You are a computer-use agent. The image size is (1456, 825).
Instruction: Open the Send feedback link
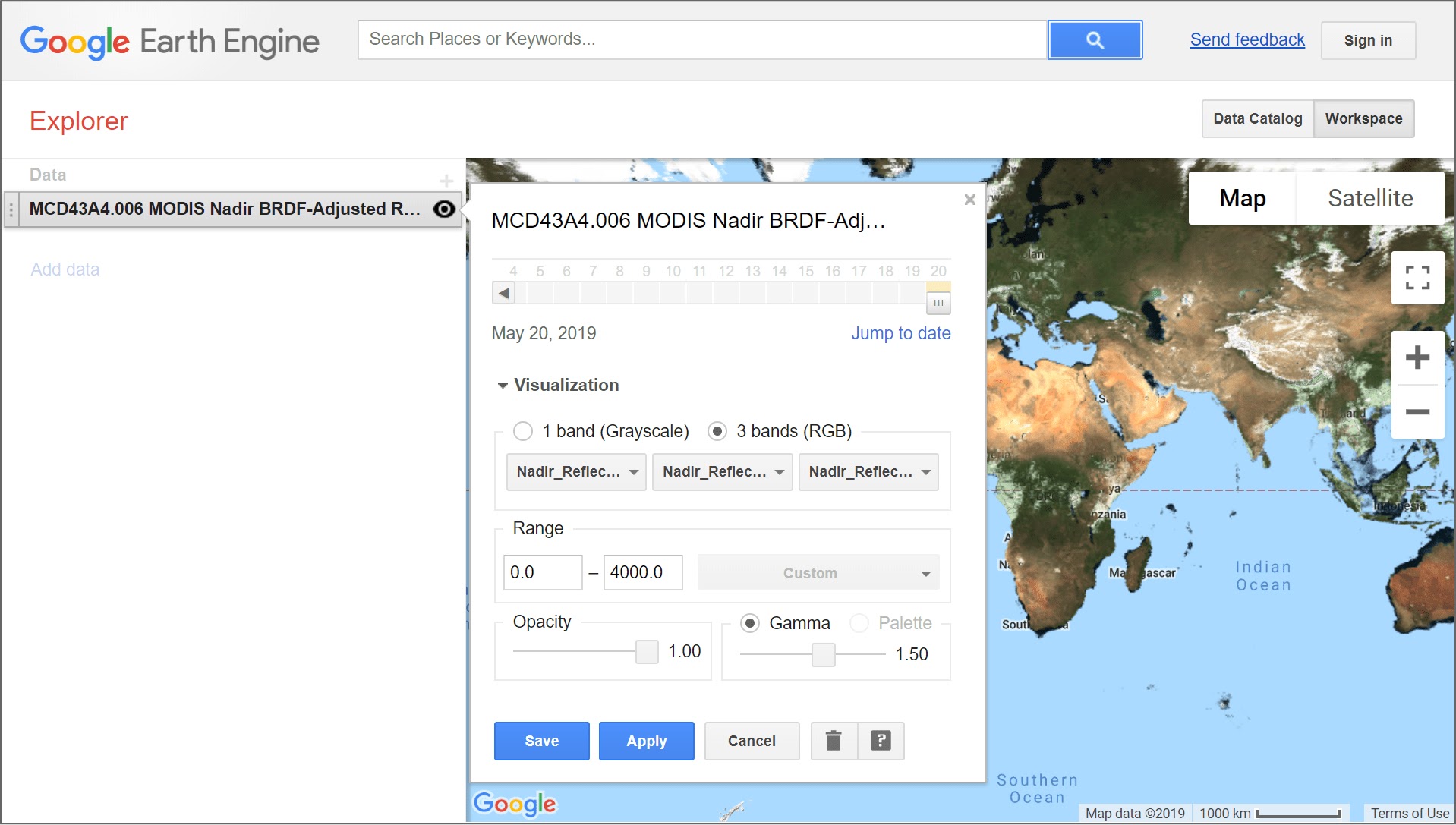coord(1247,39)
